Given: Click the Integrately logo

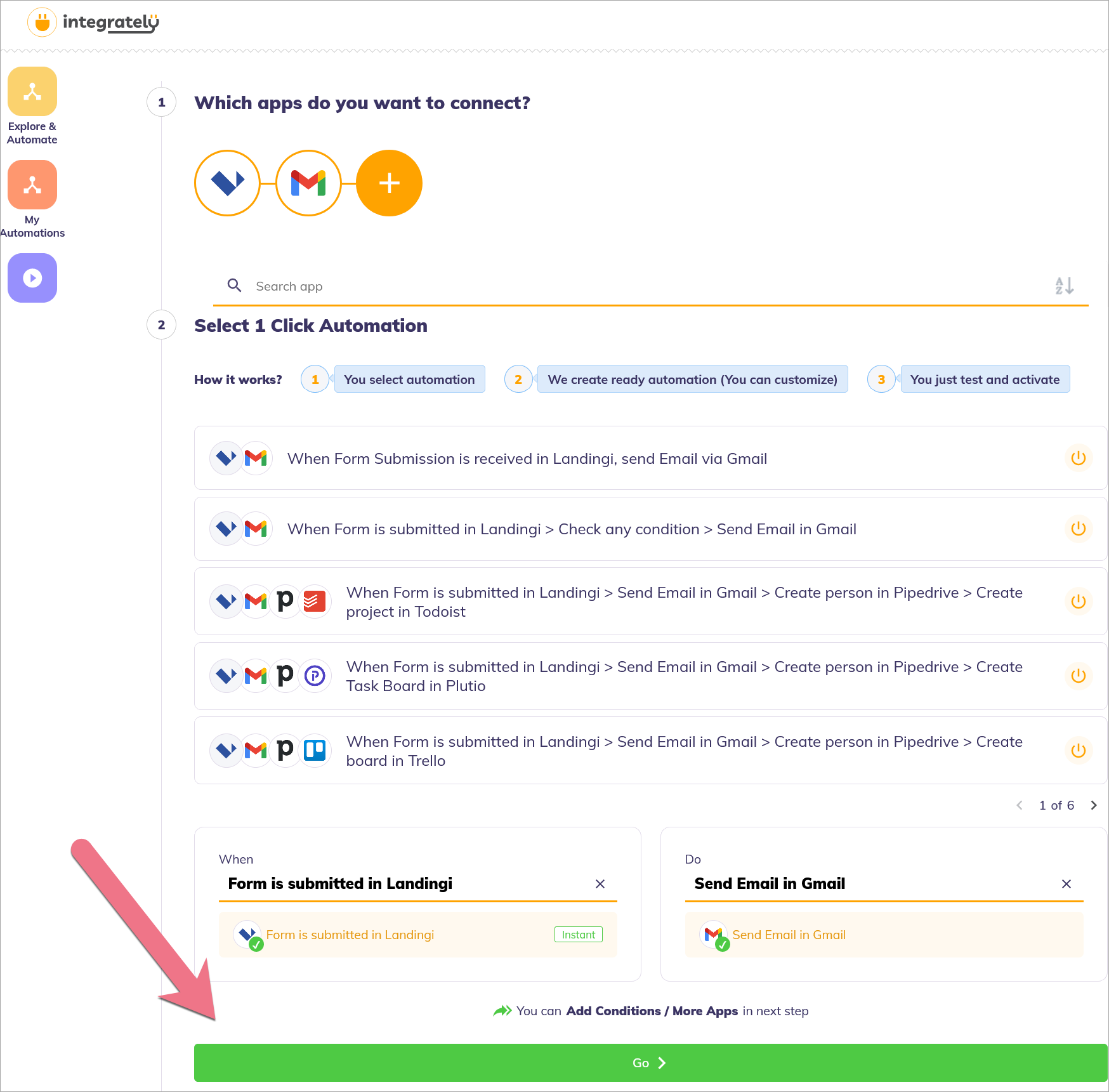Looking at the screenshot, I should coord(94,23).
